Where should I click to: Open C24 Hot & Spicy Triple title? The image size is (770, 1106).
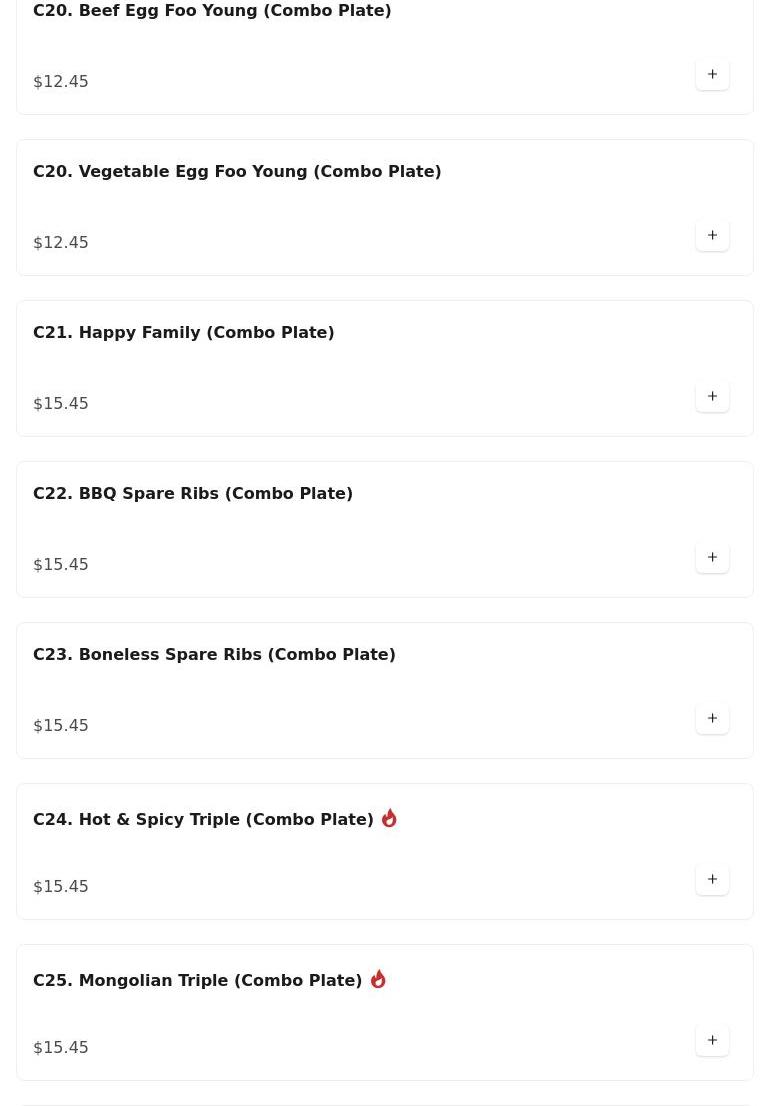click(203, 820)
